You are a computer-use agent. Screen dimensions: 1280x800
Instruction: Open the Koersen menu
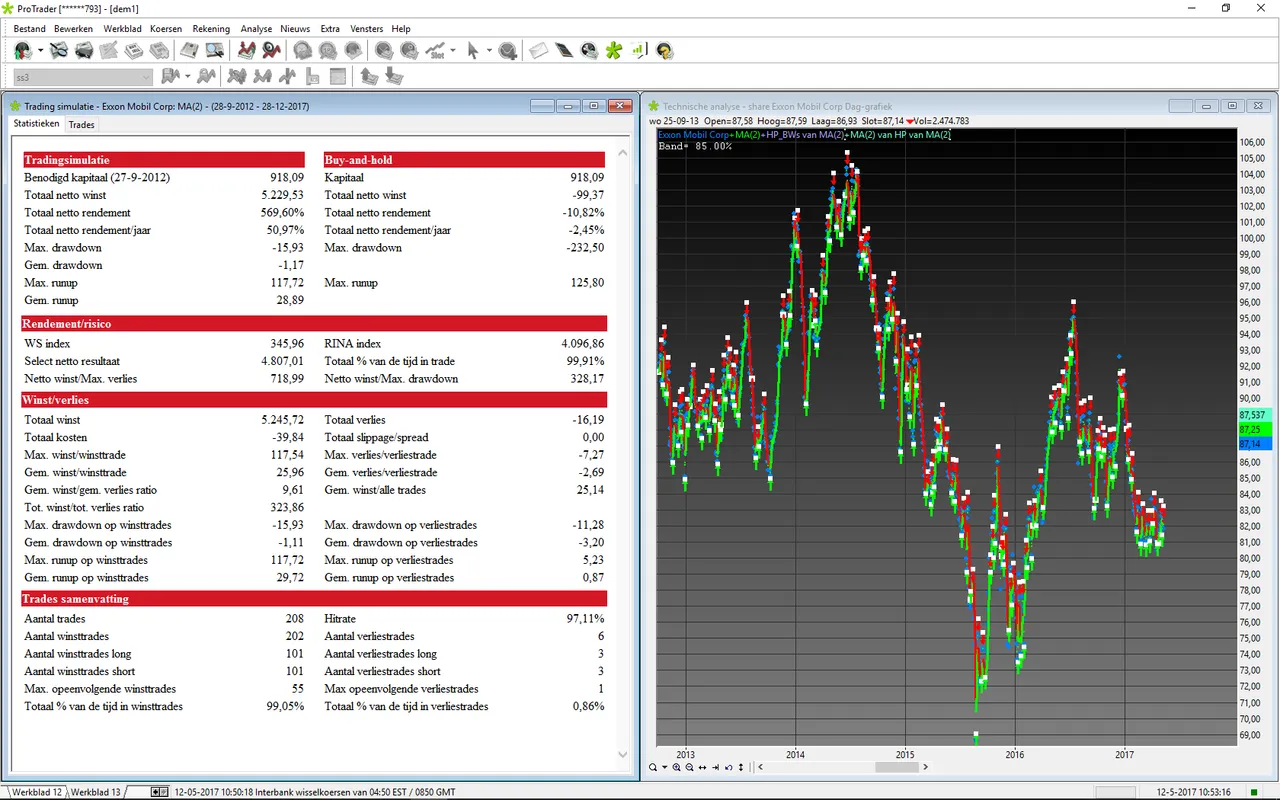166,29
